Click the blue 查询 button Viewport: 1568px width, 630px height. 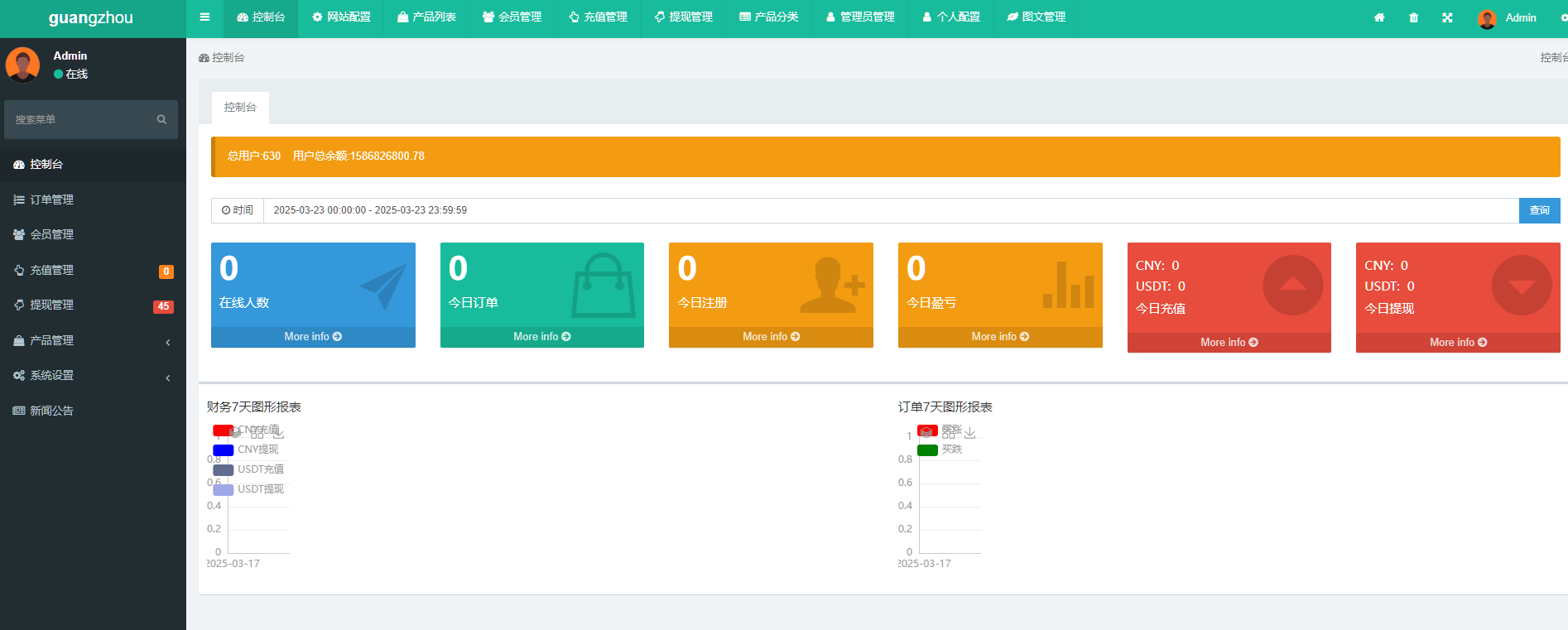[1539, 210]
